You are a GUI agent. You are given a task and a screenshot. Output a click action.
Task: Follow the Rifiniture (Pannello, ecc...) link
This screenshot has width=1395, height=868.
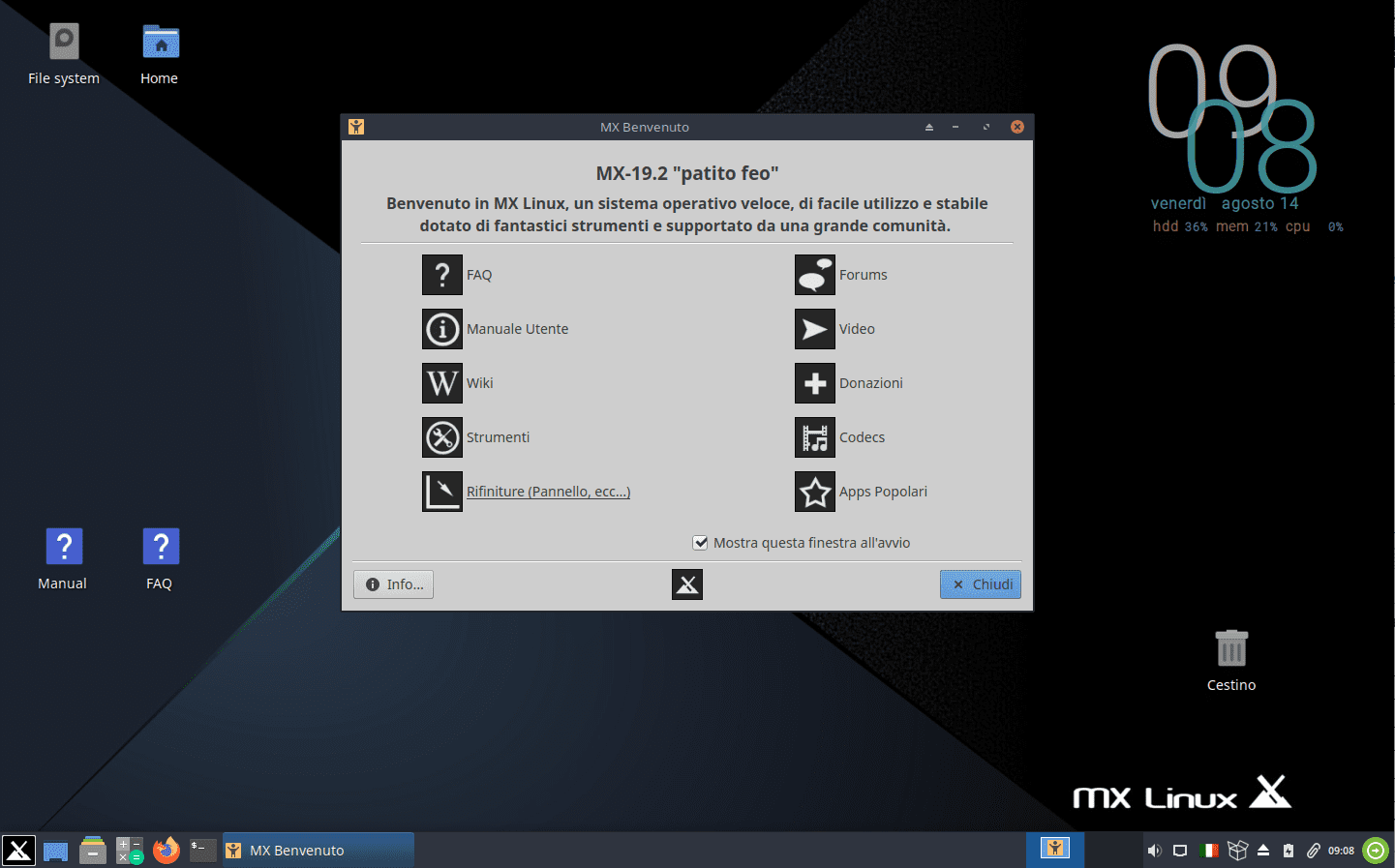coord(548,492)
